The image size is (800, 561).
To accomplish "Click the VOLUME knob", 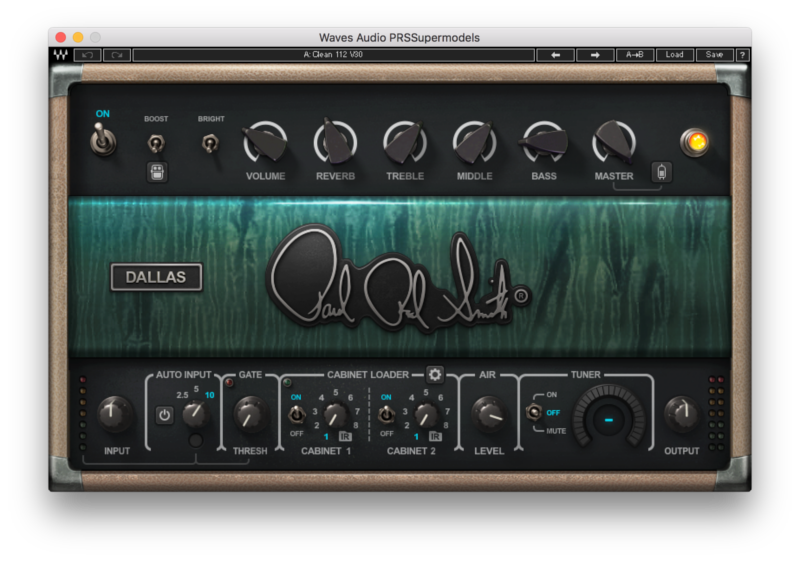I will click(x=265, y=142).
